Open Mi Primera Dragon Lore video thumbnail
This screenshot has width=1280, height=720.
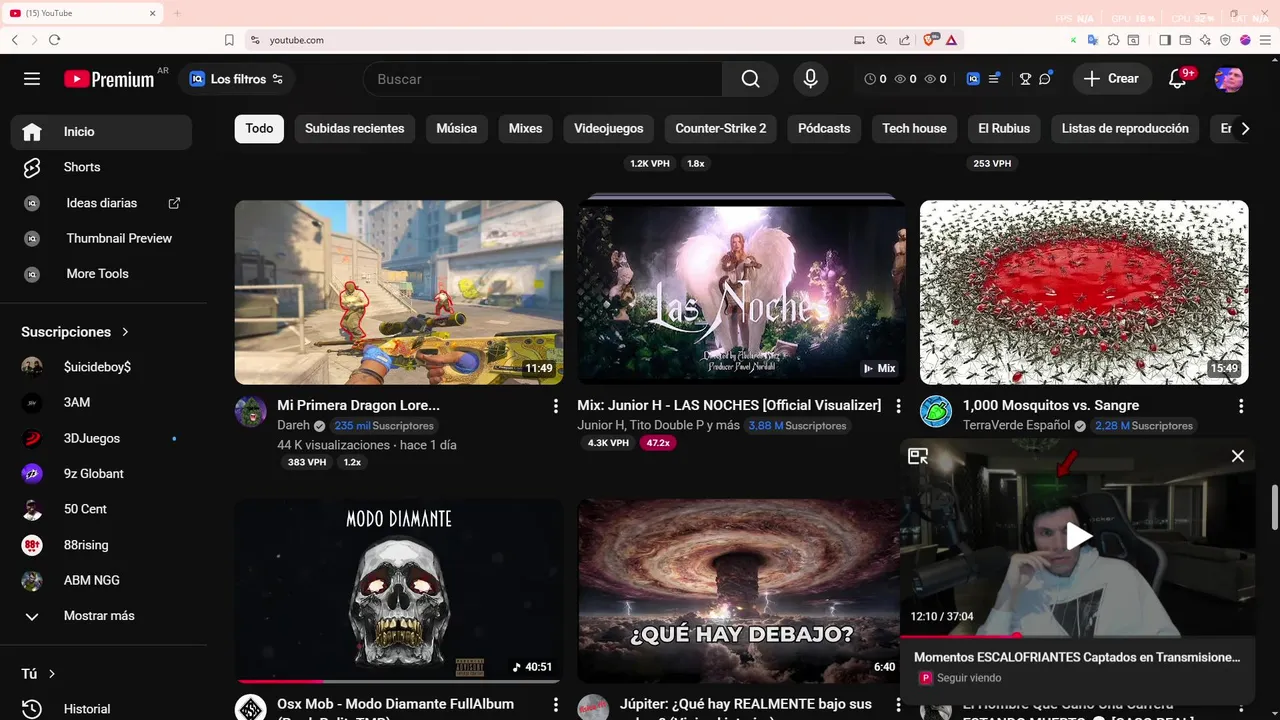[x=399, y=292]
